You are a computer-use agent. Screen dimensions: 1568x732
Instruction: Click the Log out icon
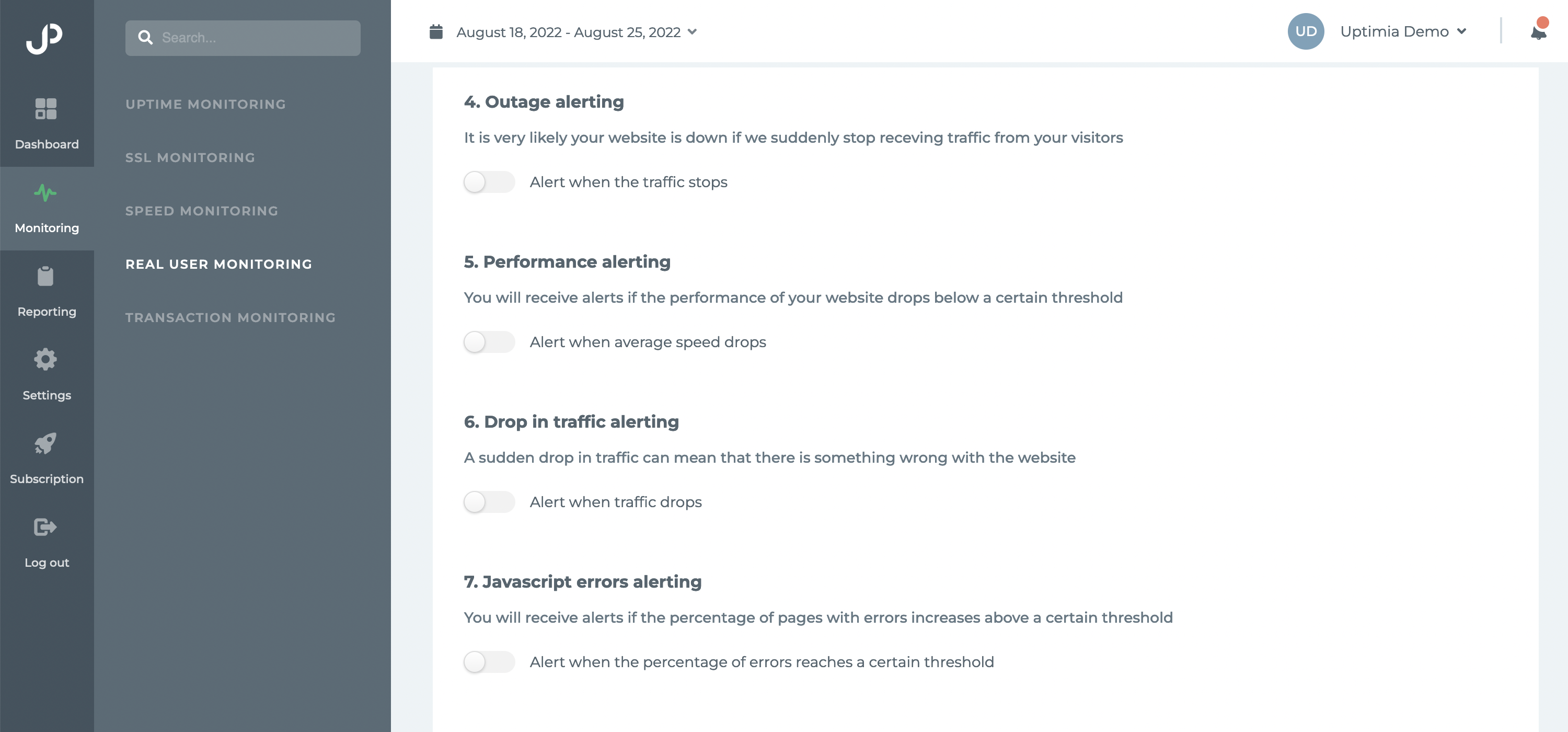[45, 527]
